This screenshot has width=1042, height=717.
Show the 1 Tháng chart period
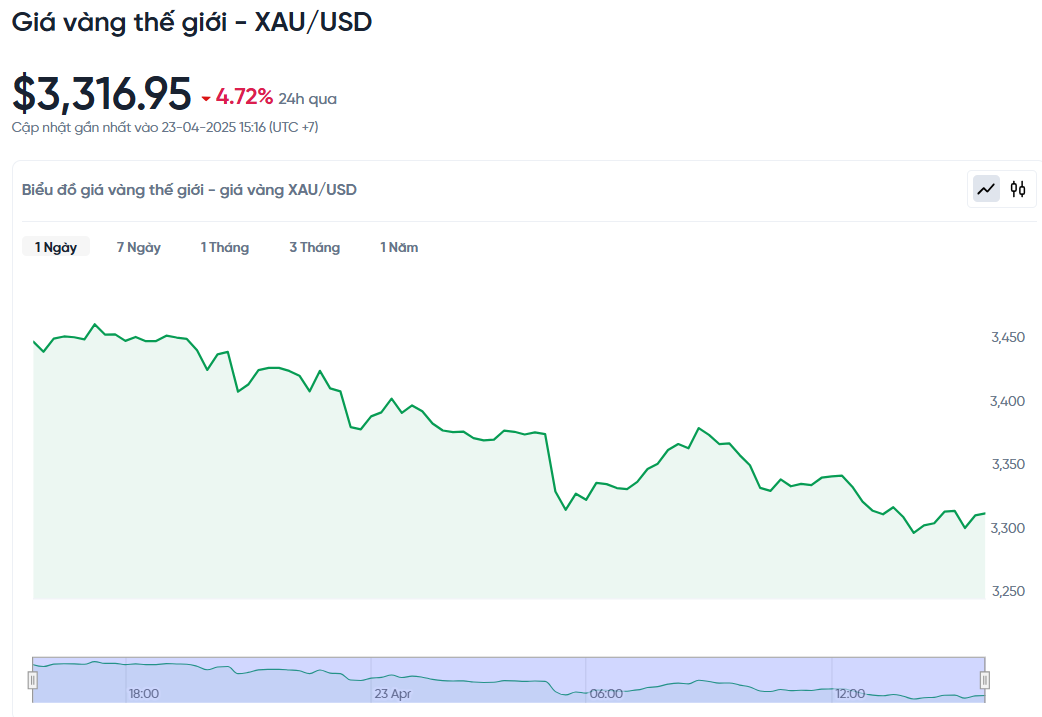pos(224,247)
